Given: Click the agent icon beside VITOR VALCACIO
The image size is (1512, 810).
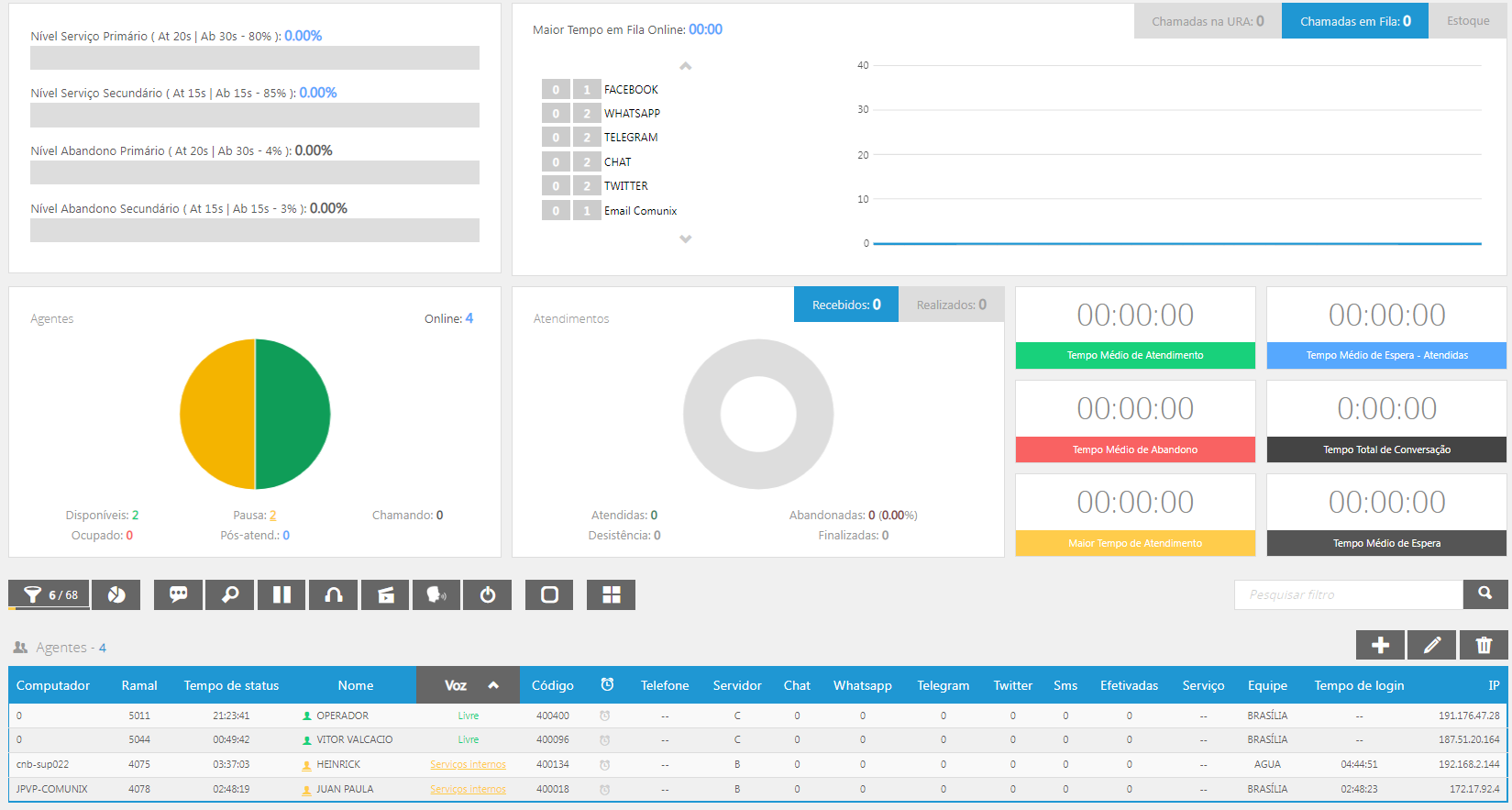Looking at the screenshot, I should click(x=307, y=739).
